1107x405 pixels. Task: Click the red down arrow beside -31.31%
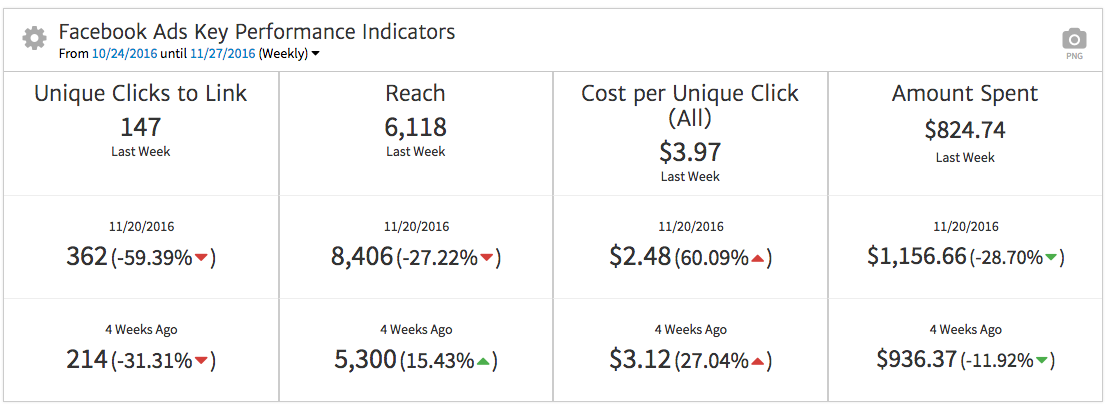pyautogui.click(x=201, y=361)
